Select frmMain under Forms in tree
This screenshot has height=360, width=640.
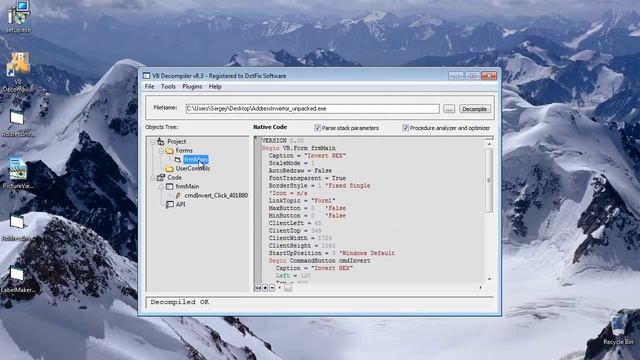point(196,159)
